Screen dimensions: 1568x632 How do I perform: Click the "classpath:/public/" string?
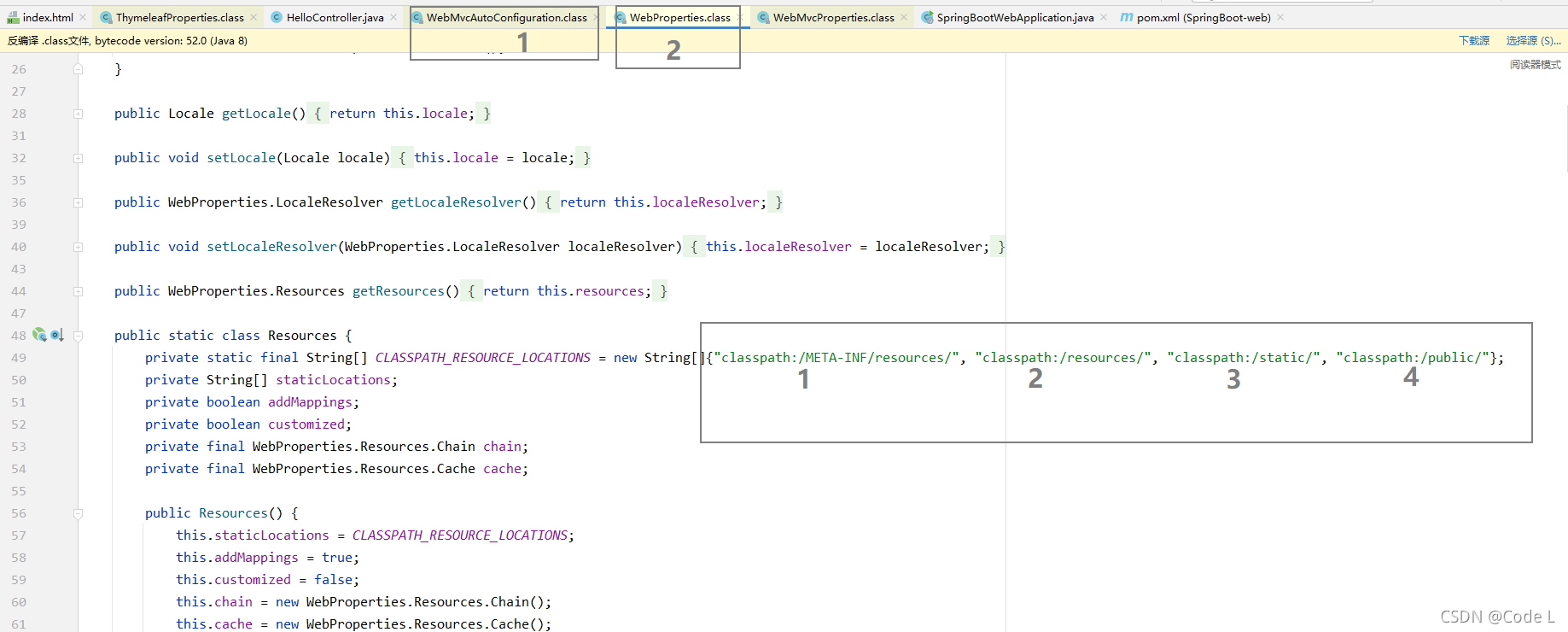(1414, 358)
